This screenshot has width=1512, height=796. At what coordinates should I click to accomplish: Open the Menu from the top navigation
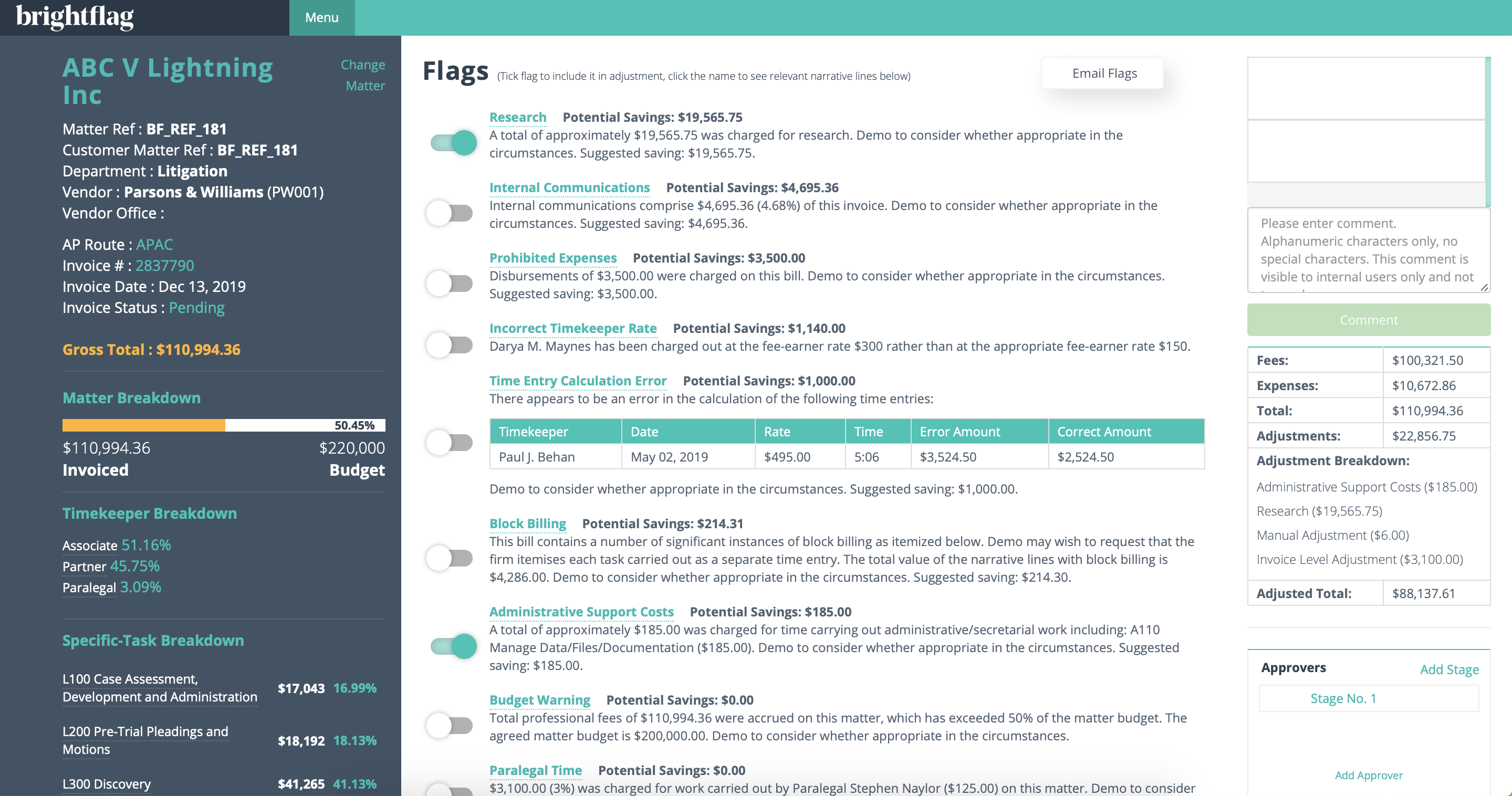point(321,17)
